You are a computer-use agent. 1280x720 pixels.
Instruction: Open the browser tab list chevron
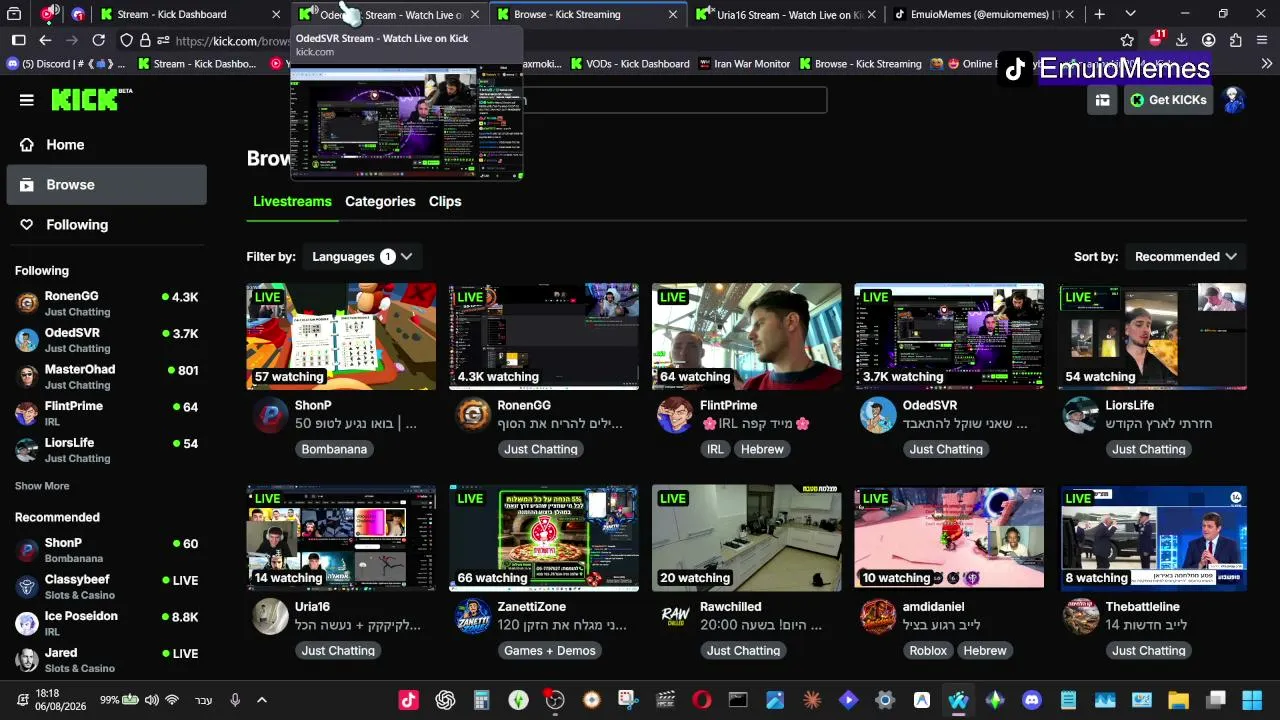1130,14
